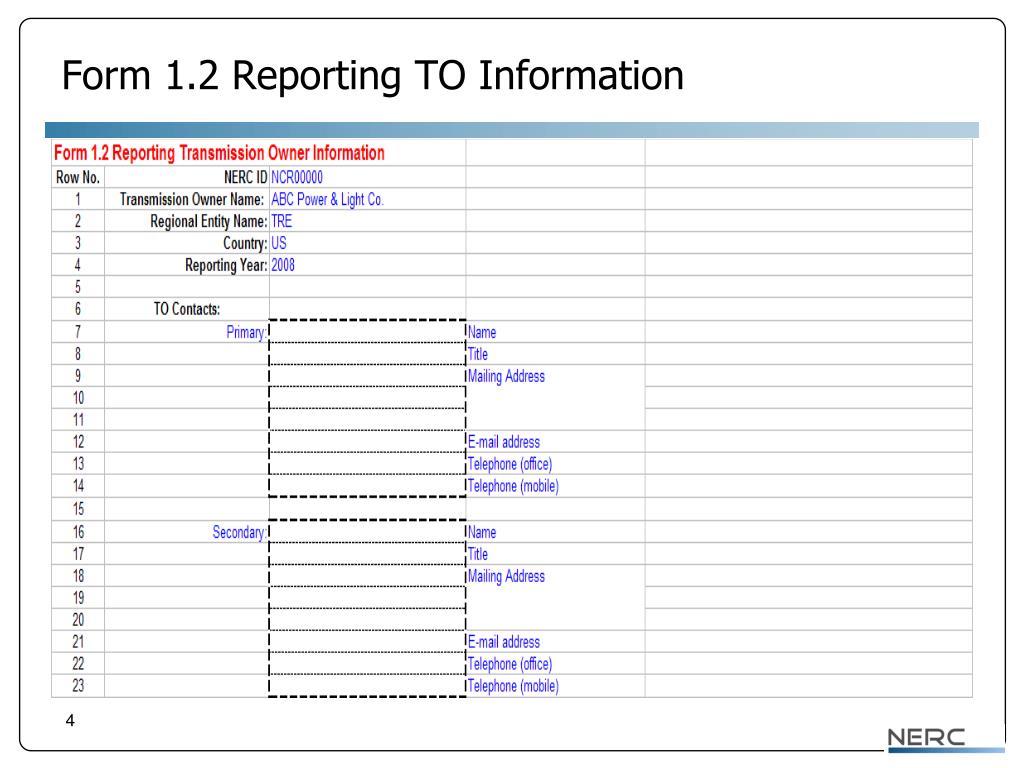
Task: Click the Primary Telephone (mobile) input box
Action: 368,485
